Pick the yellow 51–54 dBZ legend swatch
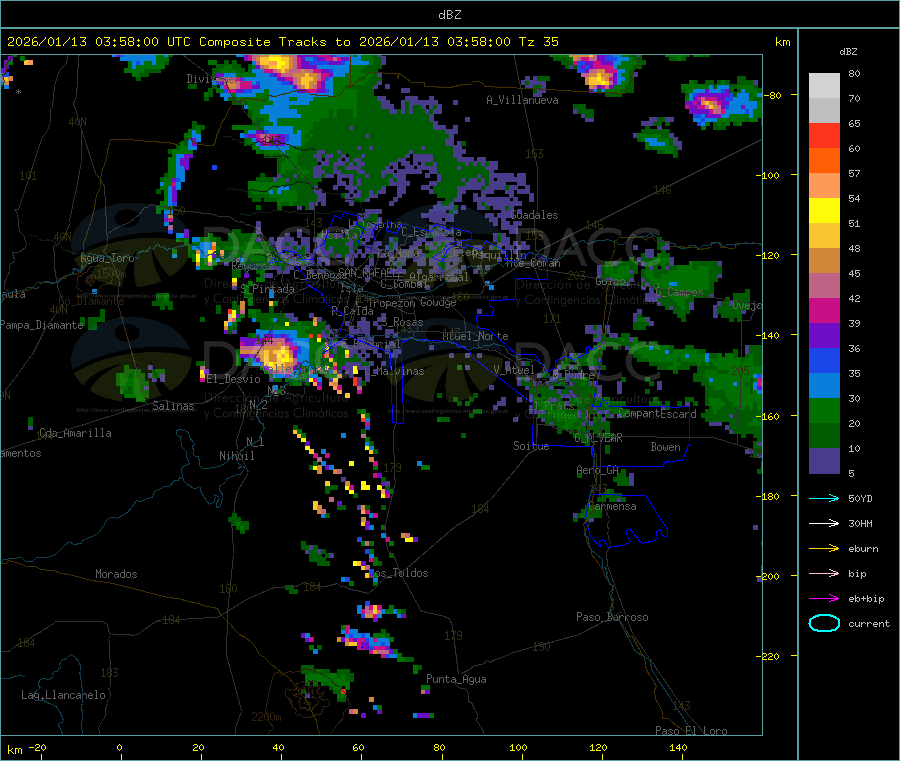The width and height of the screenshot is (900, 761). coord(824,211)
